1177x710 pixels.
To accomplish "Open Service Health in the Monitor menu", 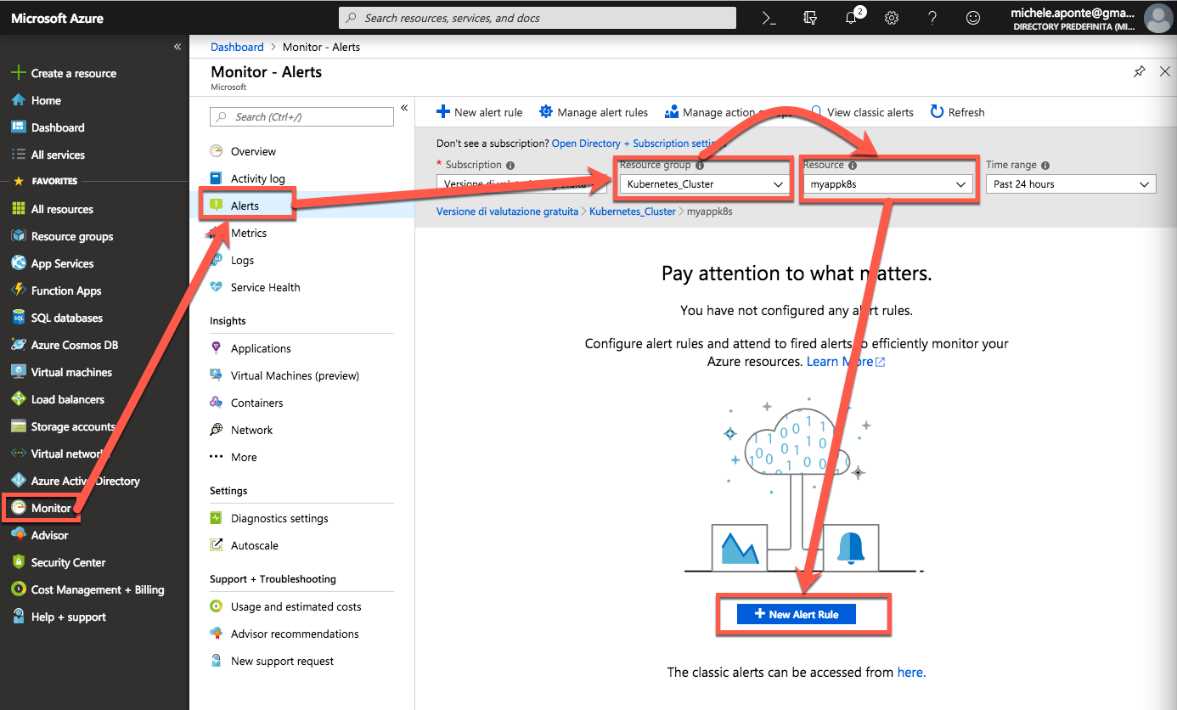I will coord(263,287).
